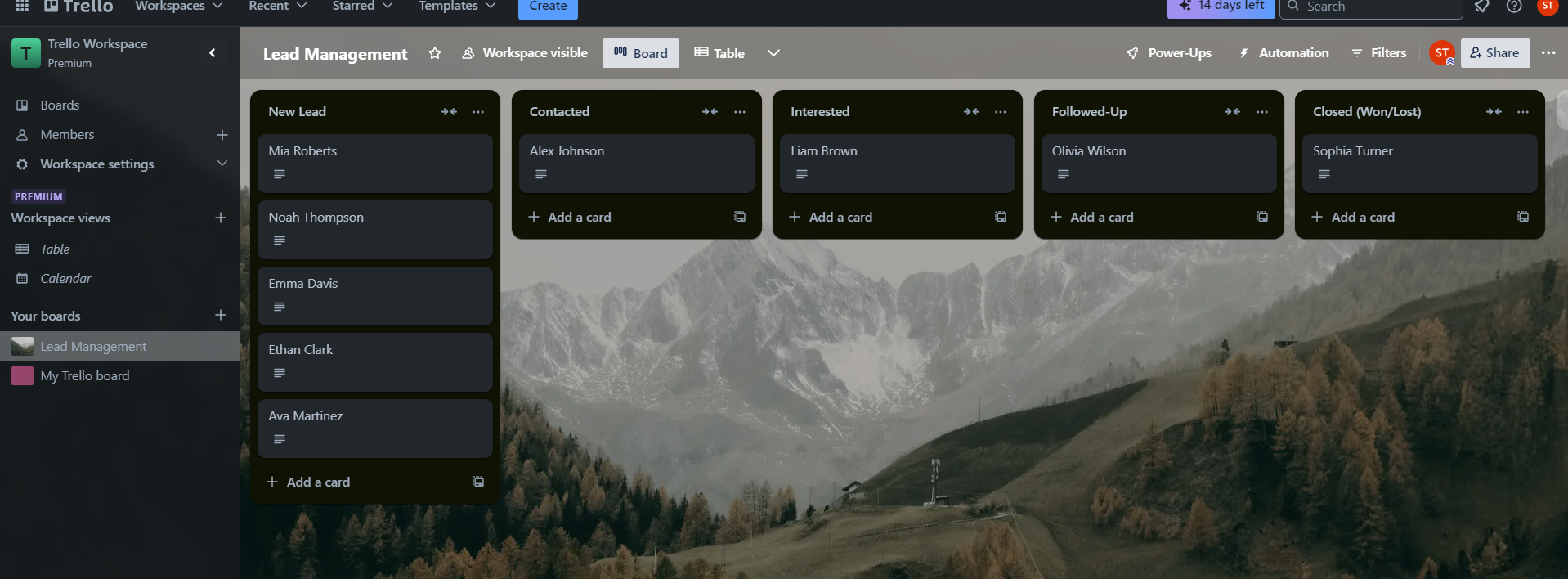Screen dimensions: 1568x579
Task: Expand the Workspaces dropdown
Action: click(179, 7)
